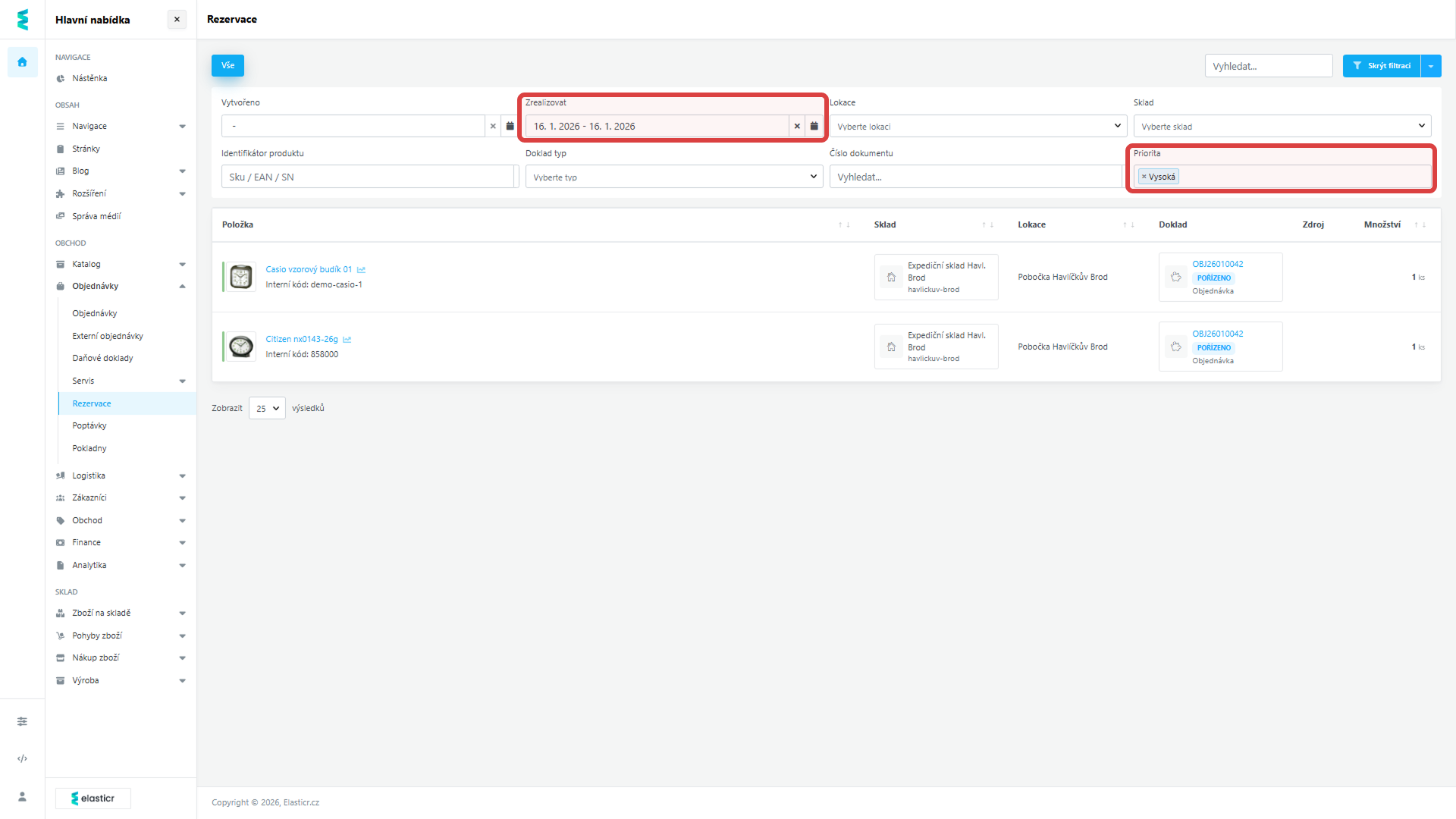Click Citizen nx0143-26g product thumbnail
This screenshot has height=819, width=1456.
coord(240,347)
